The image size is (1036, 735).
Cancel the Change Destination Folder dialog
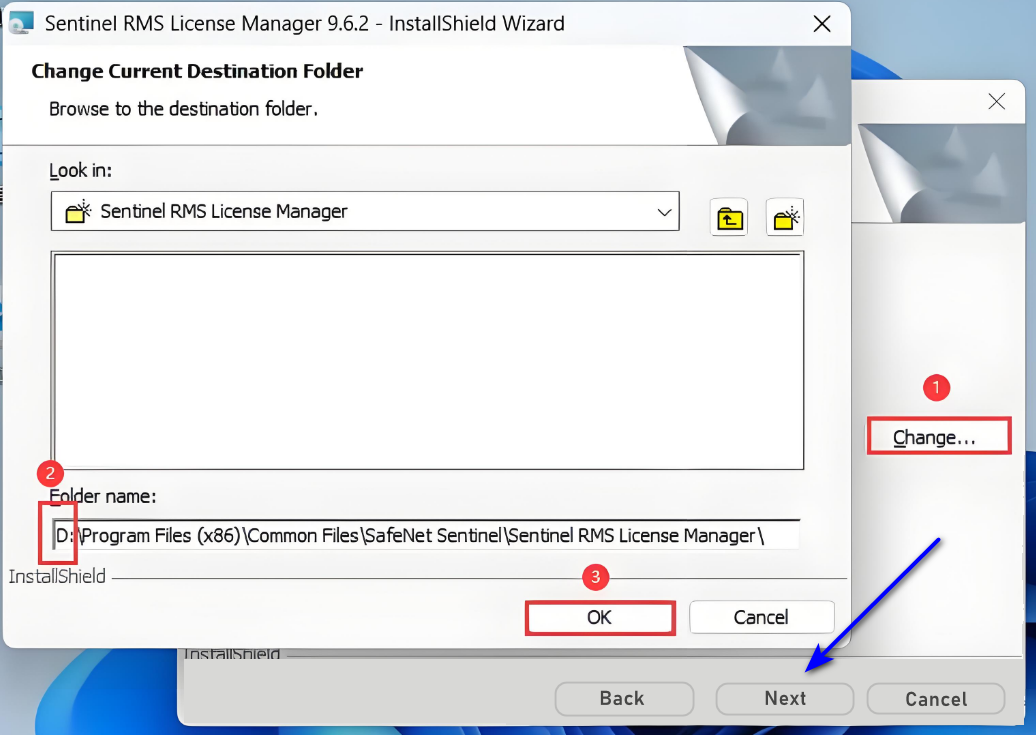pos(761,617)
